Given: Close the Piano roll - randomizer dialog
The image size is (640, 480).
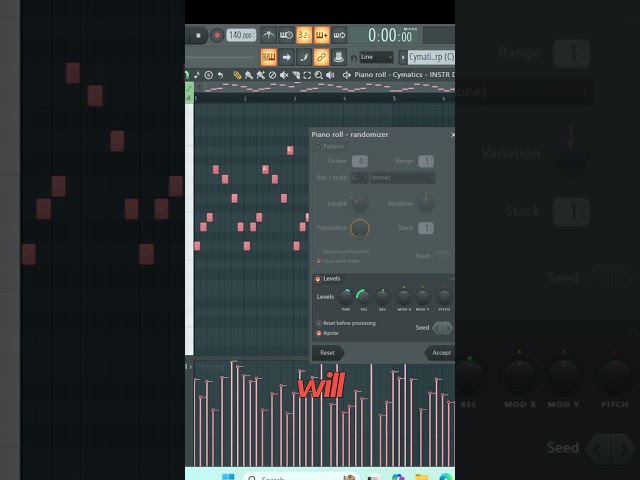Looking at the screenshot, I should click(x=452, y=135).
